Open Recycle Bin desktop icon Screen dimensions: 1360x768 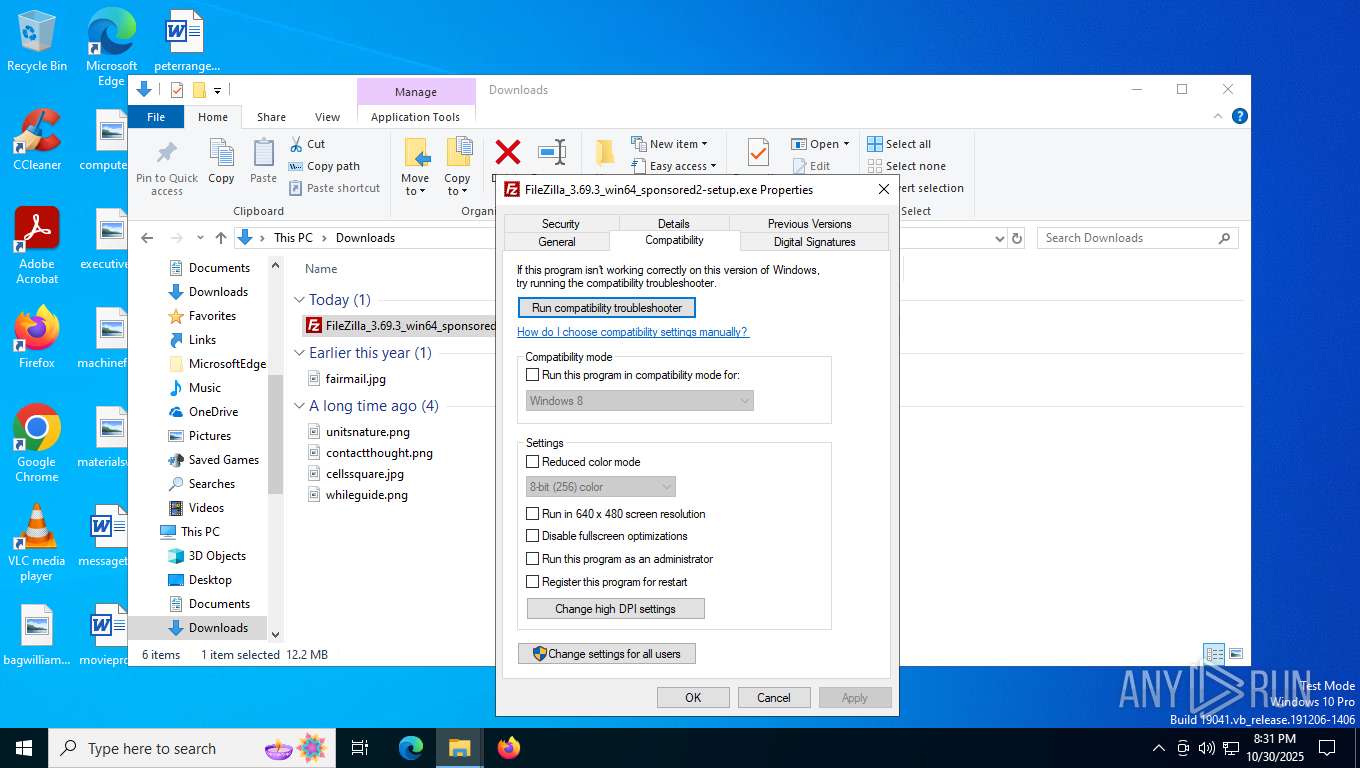coord(37,41)
